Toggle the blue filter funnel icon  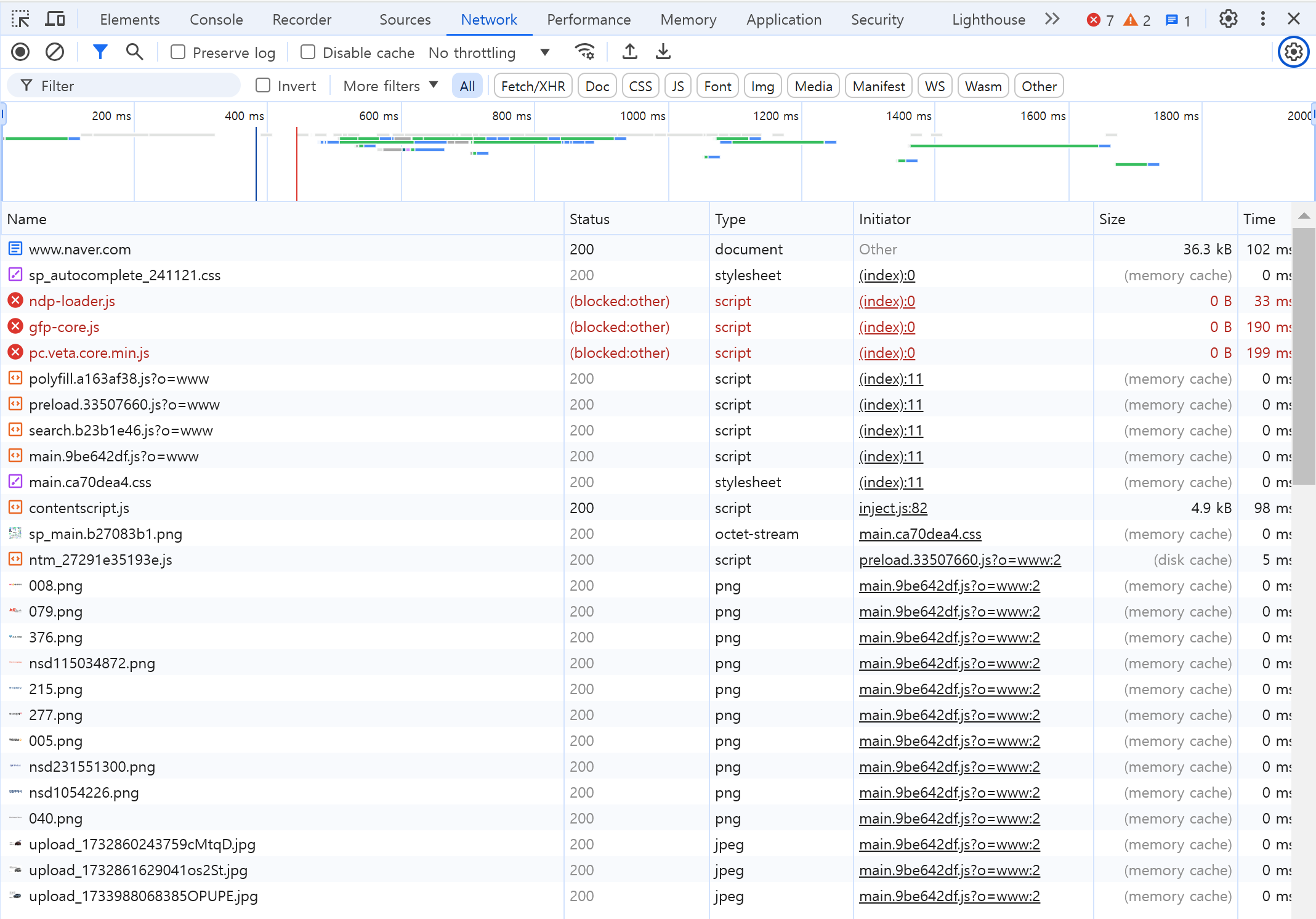(x=100, y=52)
